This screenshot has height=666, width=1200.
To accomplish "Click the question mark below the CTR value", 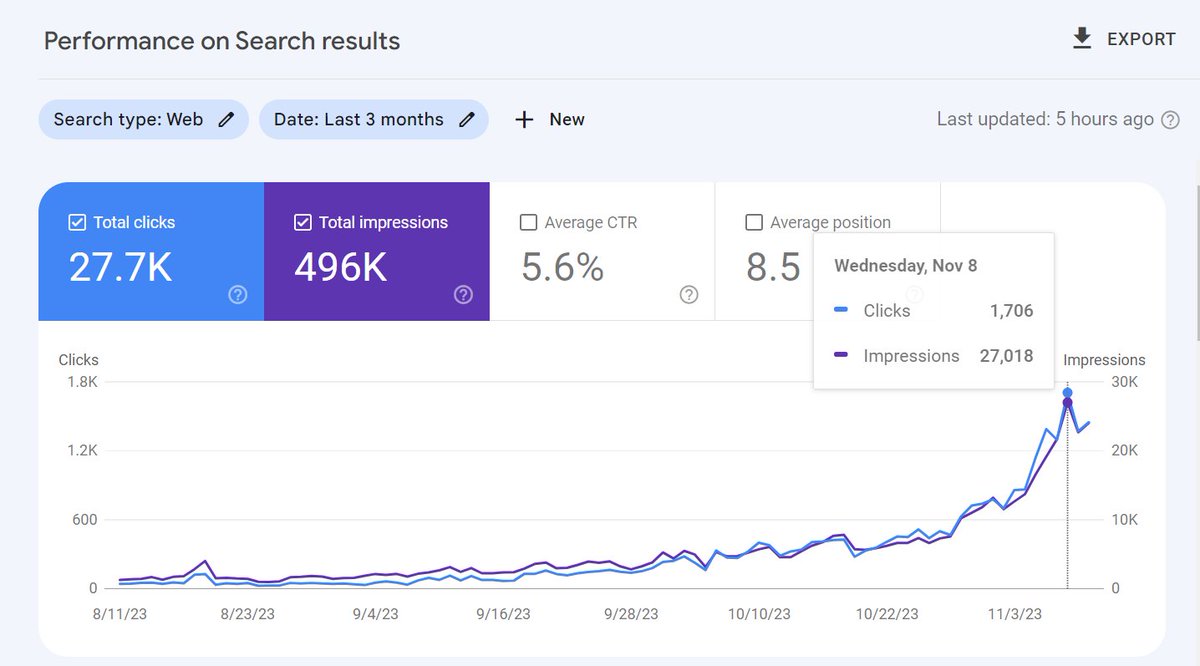I will tap(688, 295).
